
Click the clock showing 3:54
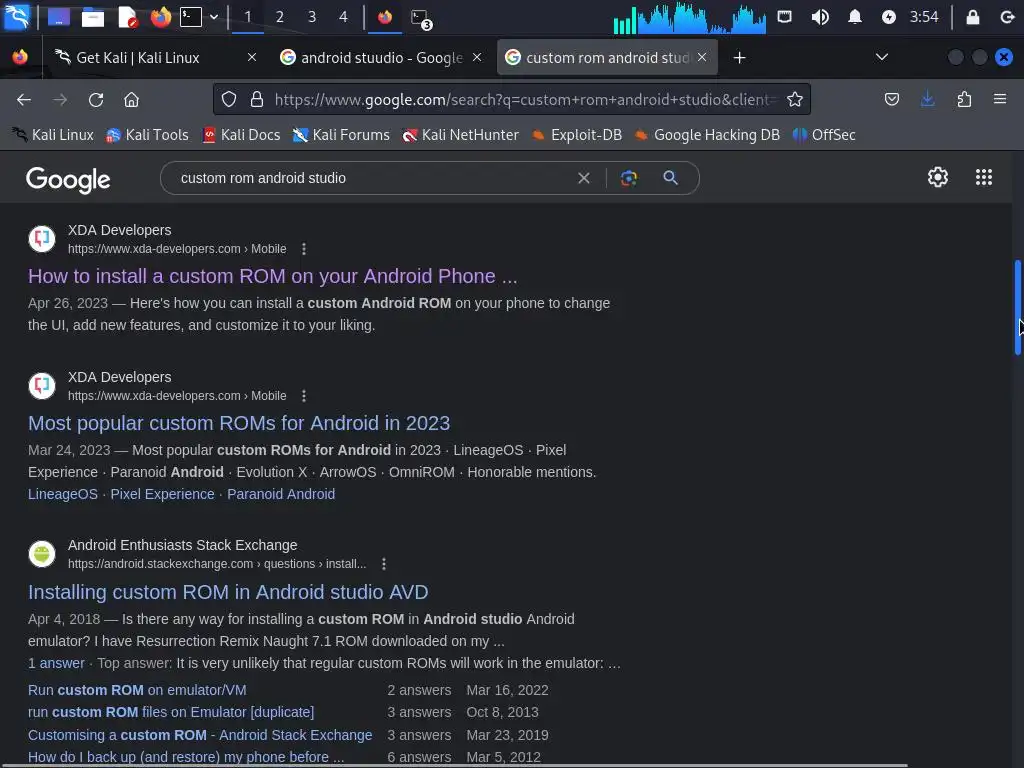tap(924, 17)
